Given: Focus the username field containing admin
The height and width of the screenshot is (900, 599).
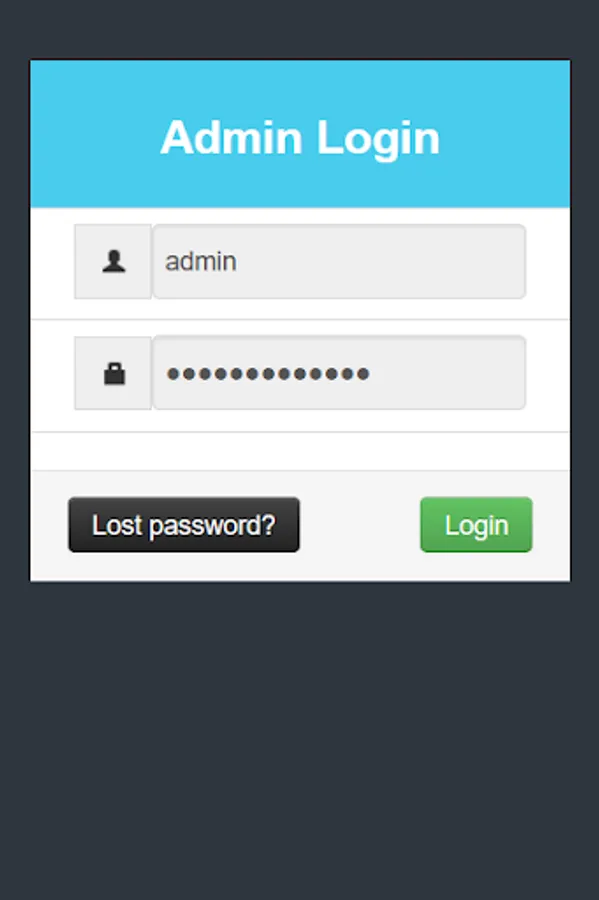Looking at the screenshot, I should tap(339, 262).
